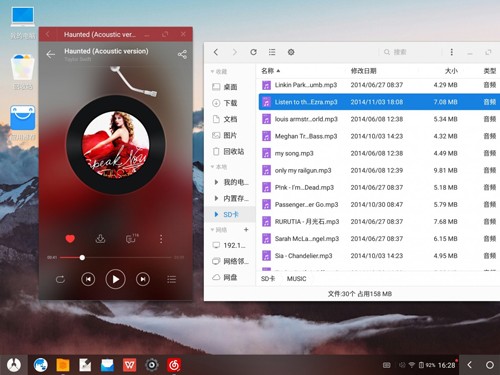Sort files by 修改日期 column

363,71
